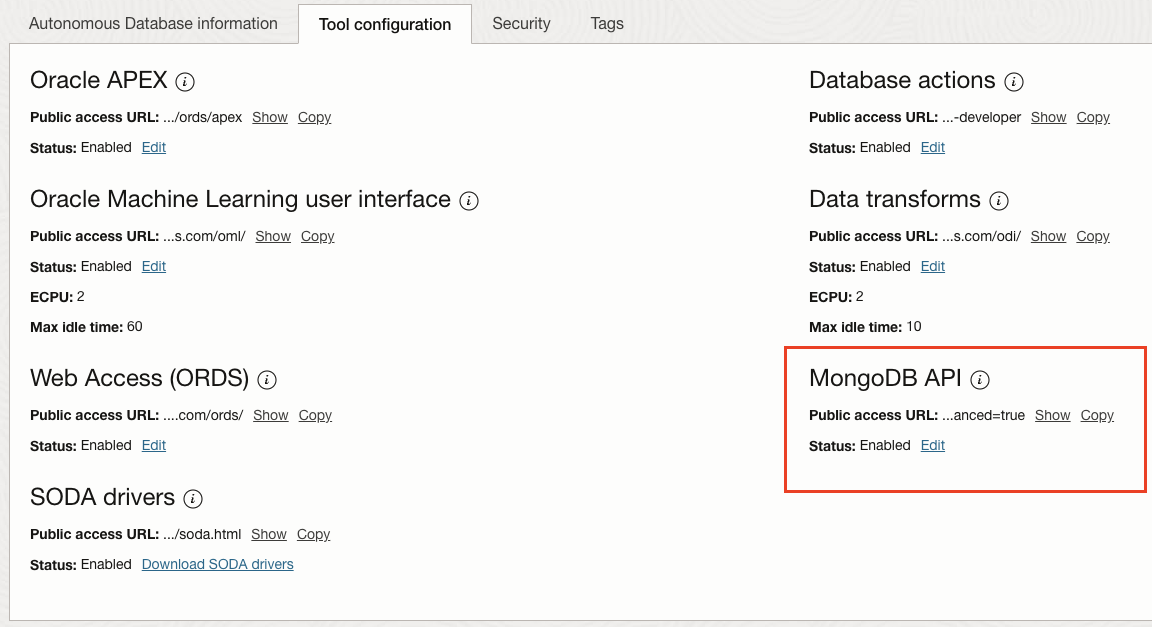The image size is (1152, 627).
Task: Show the Database actions public URL
Action: point(1048,117)
